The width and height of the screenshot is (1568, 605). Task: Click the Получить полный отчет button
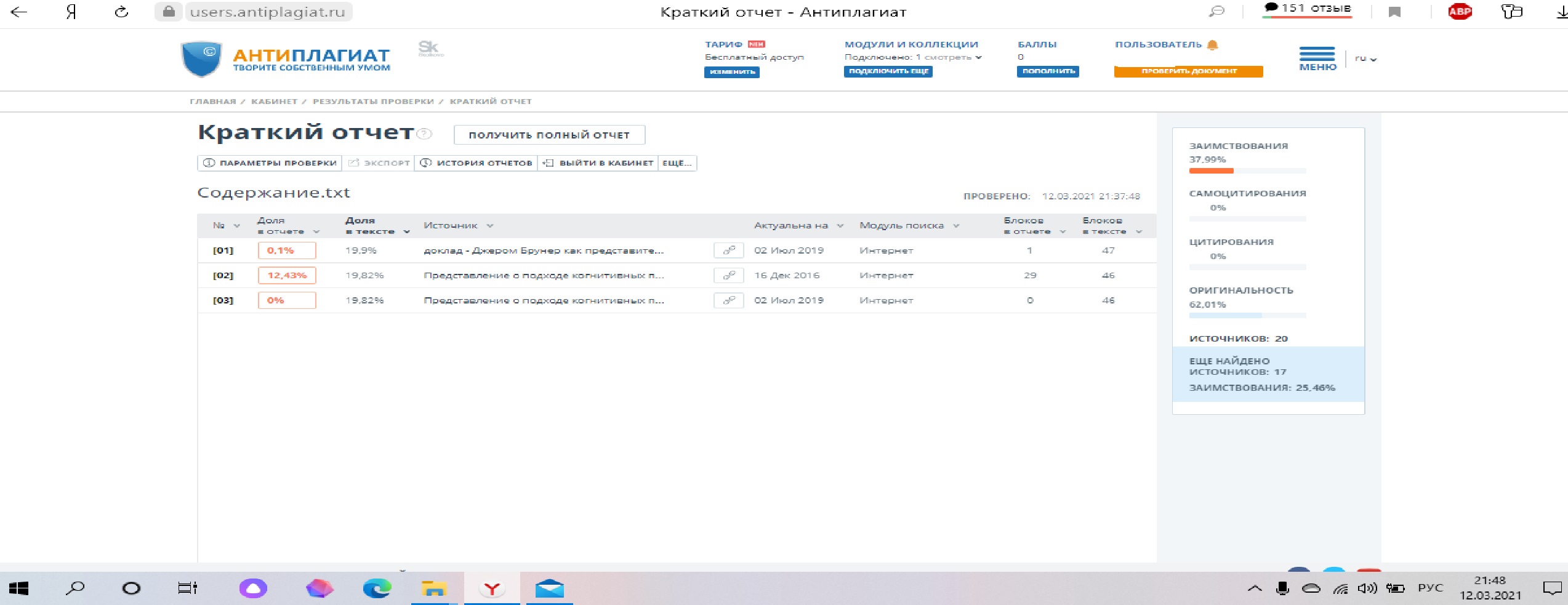tap(549, 135)
